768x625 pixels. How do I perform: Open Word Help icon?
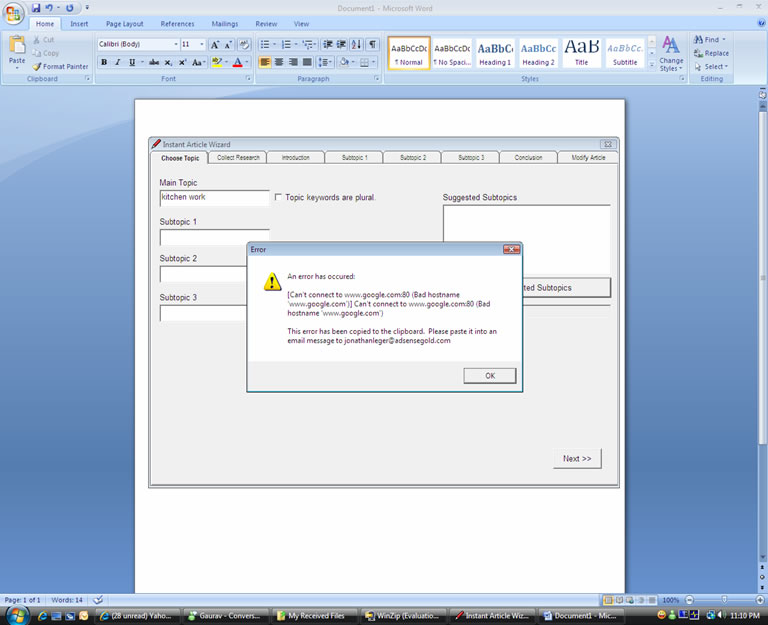click(762, 23)
